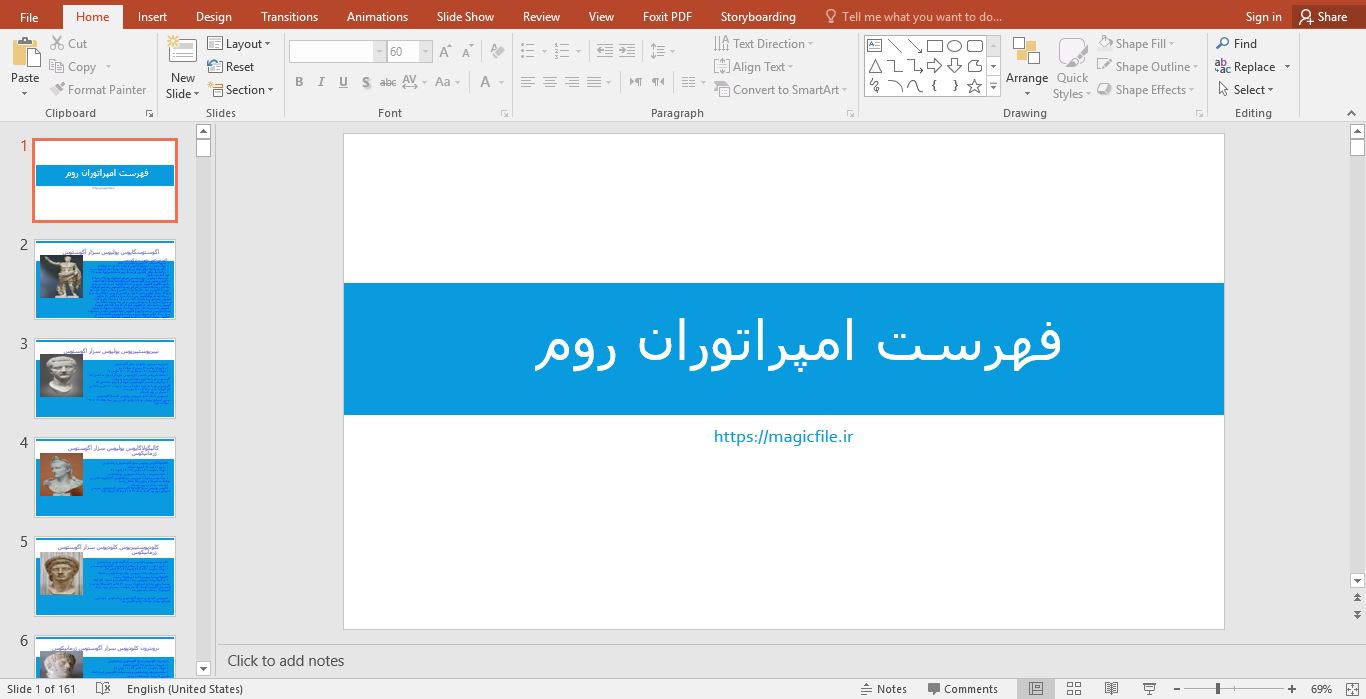Expand the shapes gallery More arrow
This screenshot has width=1366, height=699.
[993, 87]
